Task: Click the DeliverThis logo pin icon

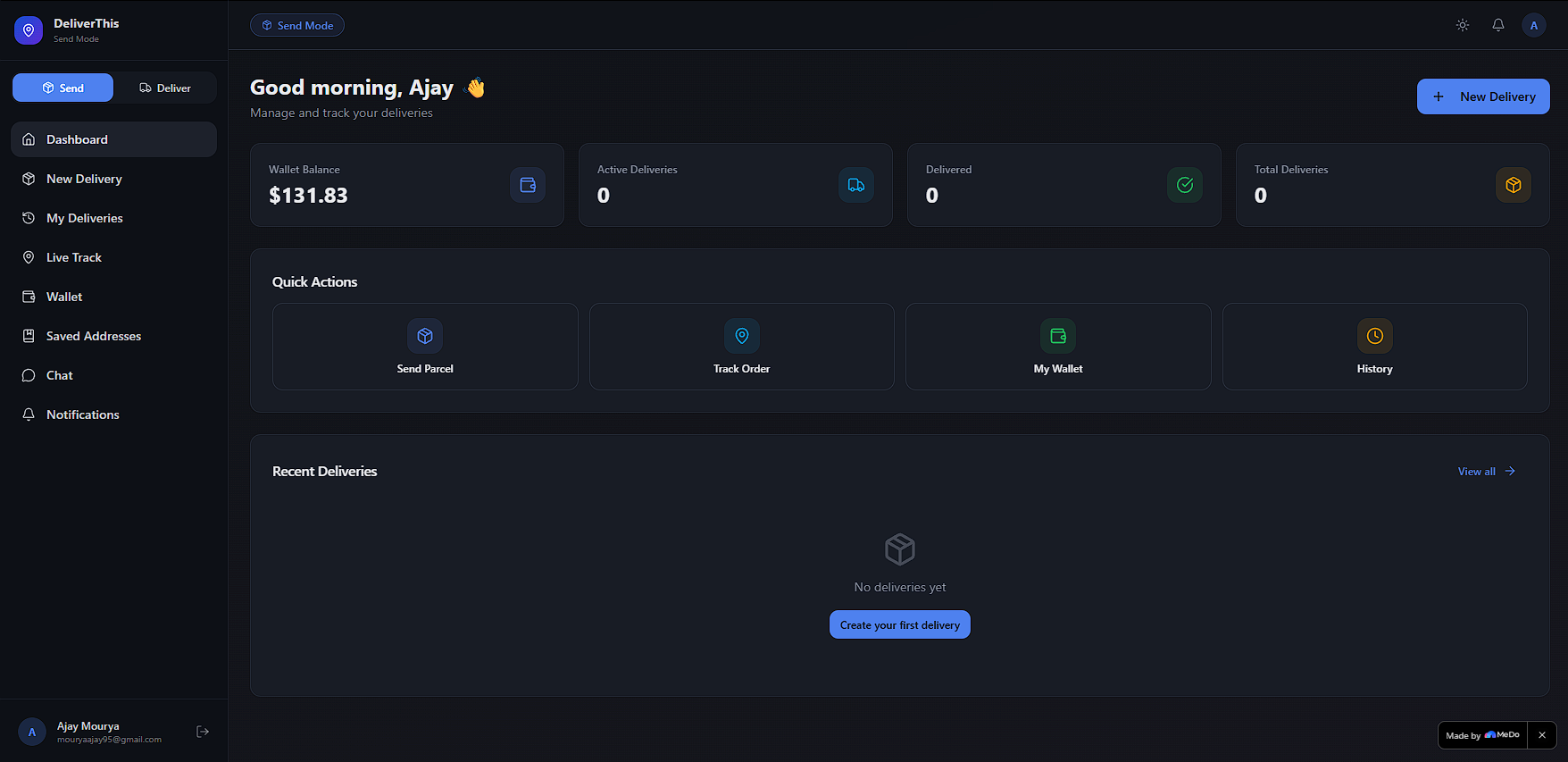Action: tap(29, 30)
